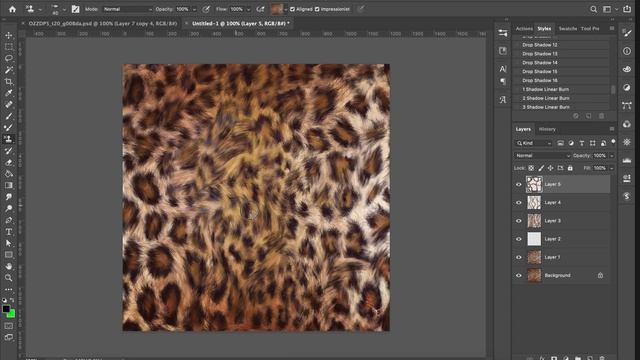640x360 pixels.
Task: Lock position icon in Layers panel
Action: coord(551,168)
